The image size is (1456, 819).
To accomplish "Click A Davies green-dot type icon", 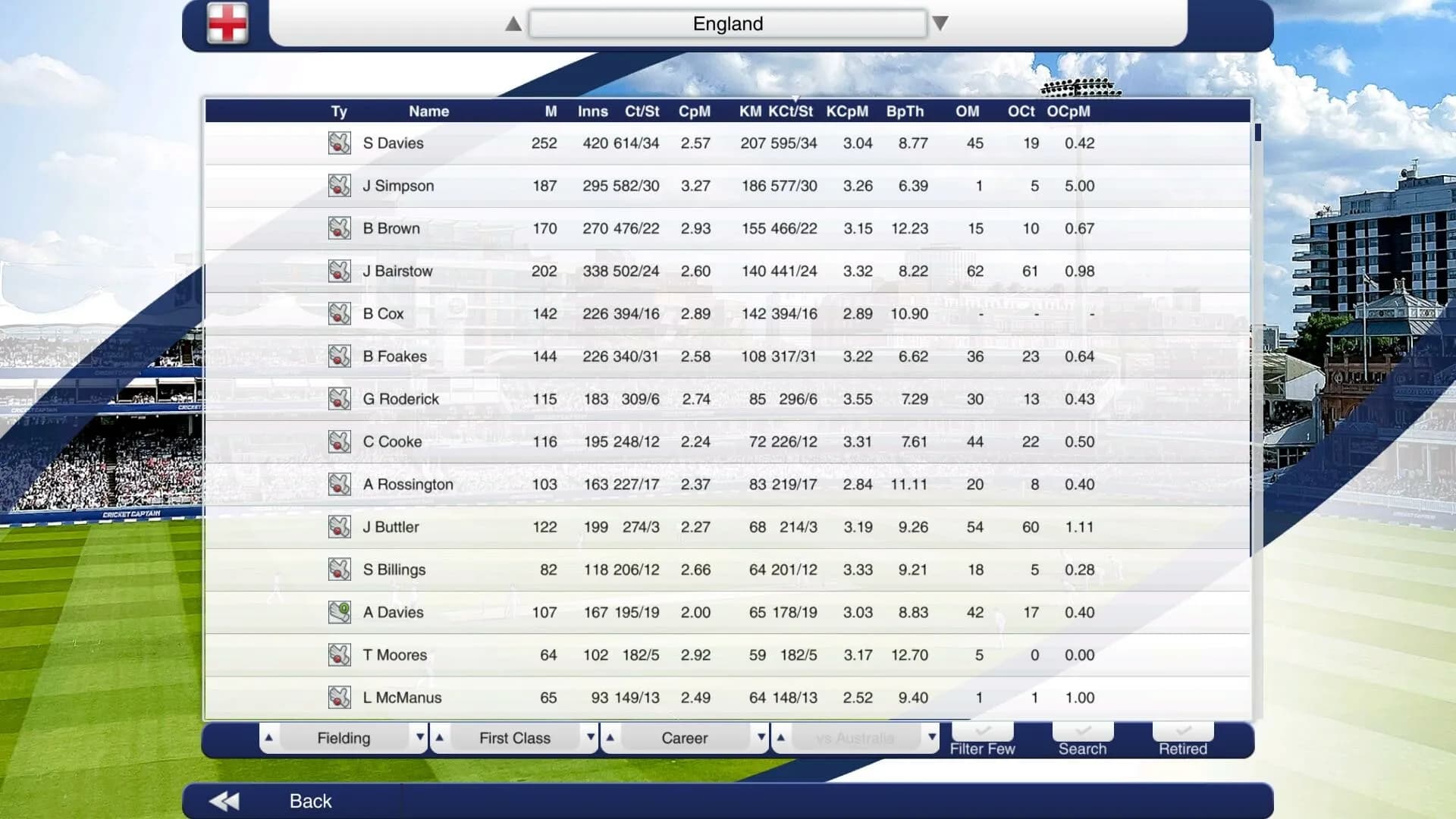I will point(339,613).
